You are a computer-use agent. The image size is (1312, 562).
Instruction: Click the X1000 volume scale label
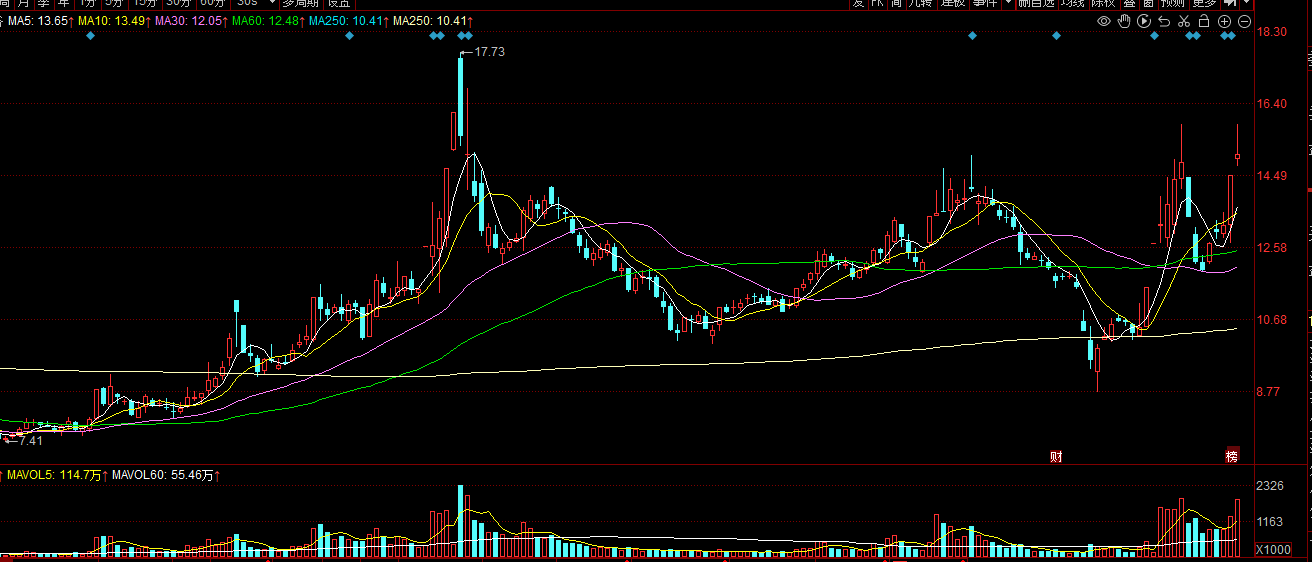tap(1272, 550)
